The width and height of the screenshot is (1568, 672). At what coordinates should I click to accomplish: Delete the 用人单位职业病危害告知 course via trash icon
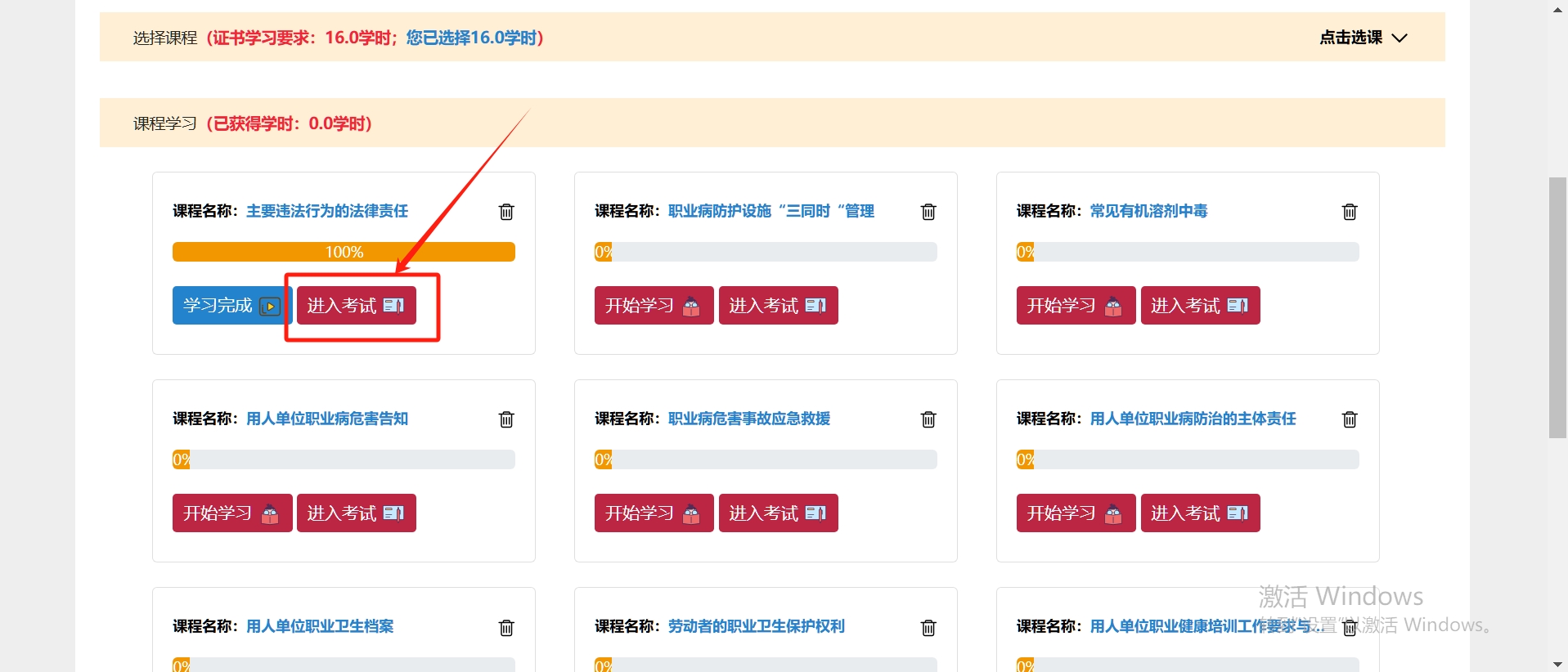pyautogui.click(x=506, y=419)
